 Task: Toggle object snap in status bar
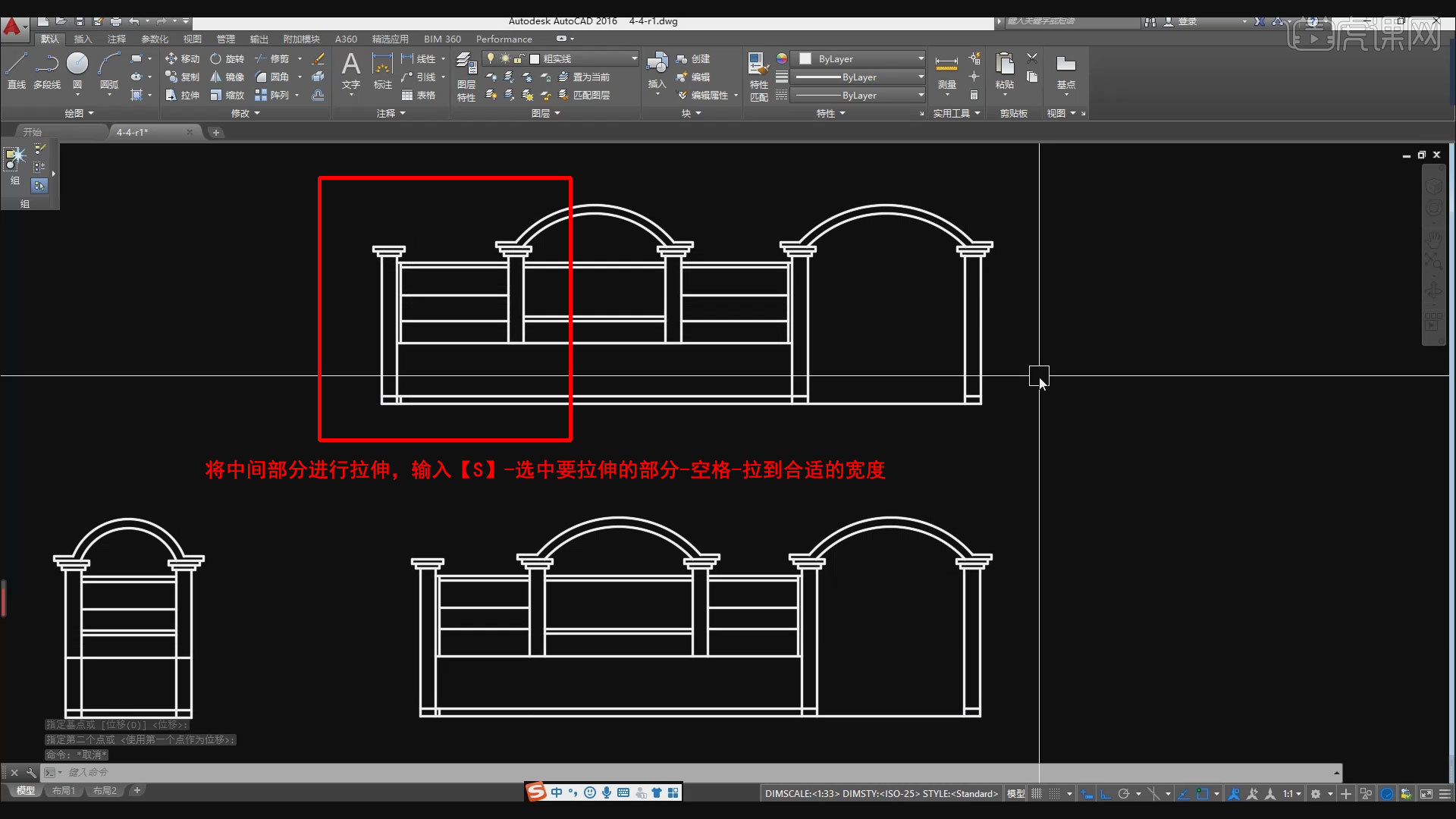point(1203,794)
